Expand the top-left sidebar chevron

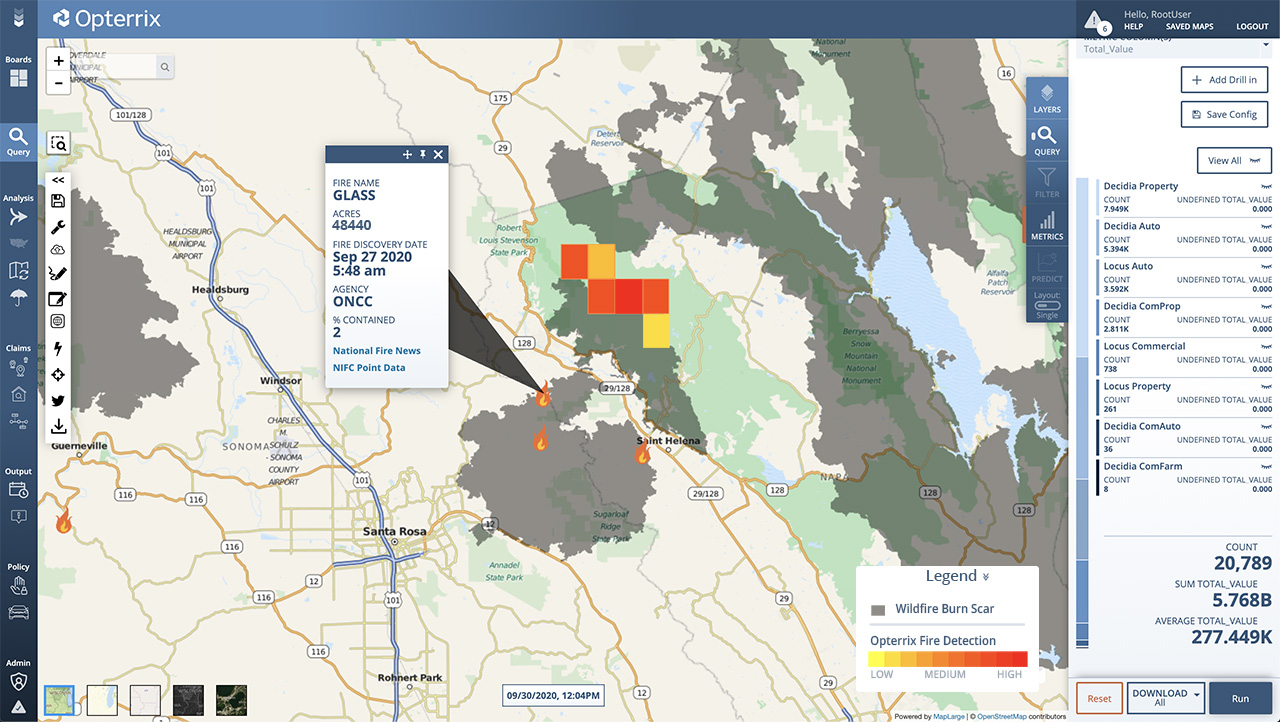click(x=18, y=19)
